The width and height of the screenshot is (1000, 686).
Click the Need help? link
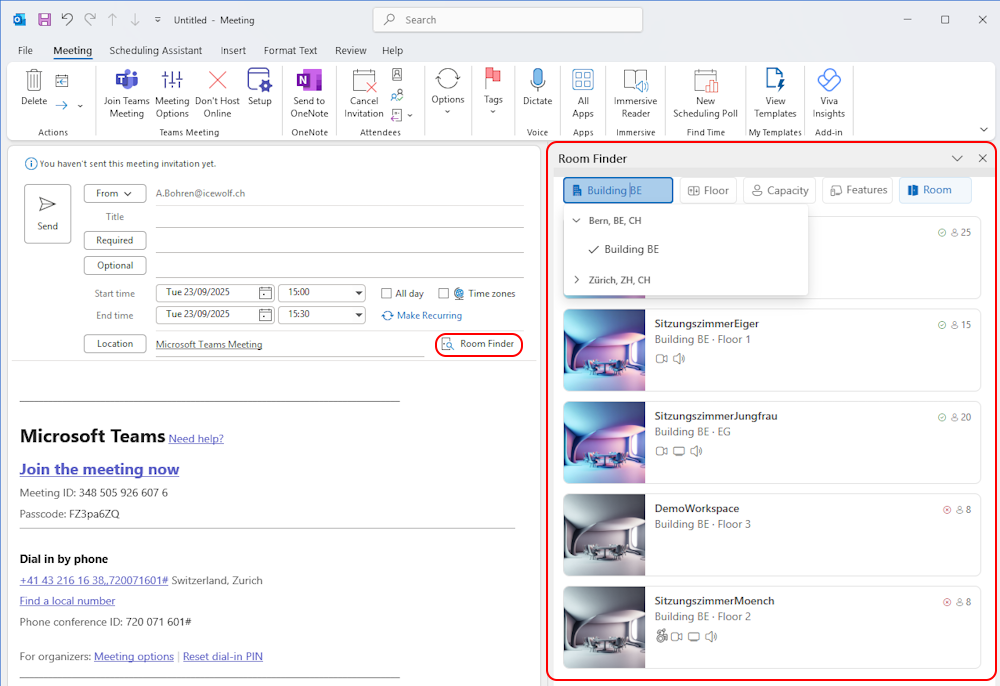coord(196,439)
